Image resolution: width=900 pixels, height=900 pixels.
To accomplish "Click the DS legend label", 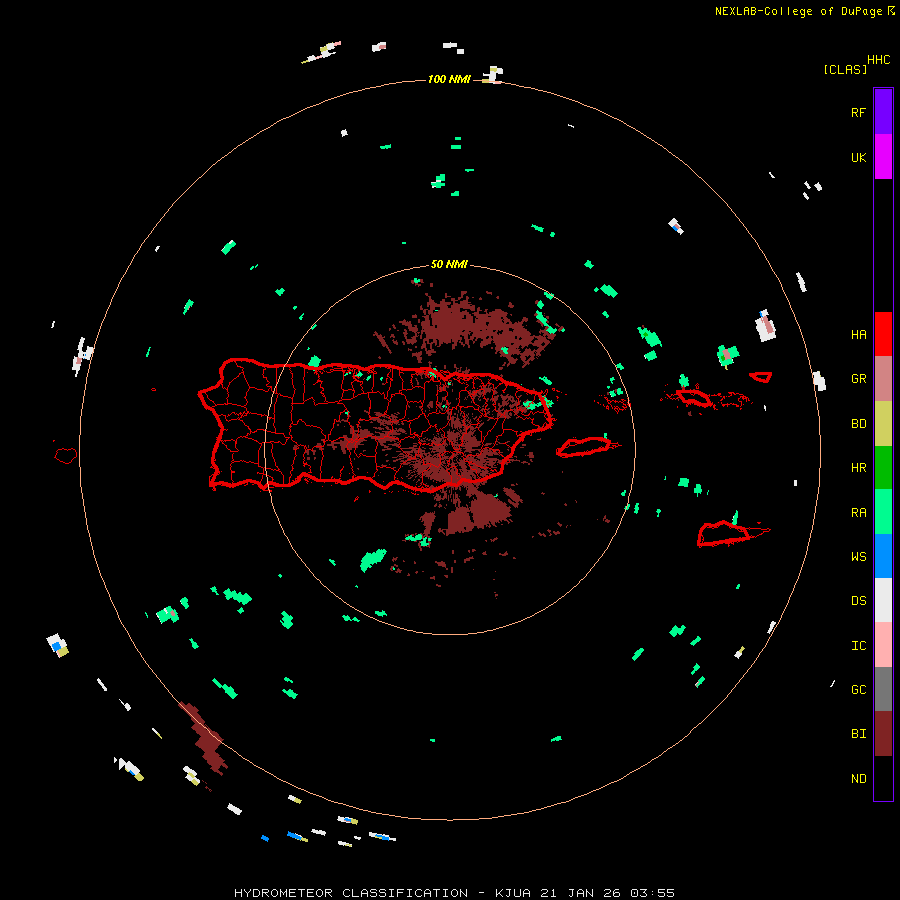I will (x=858, y=601).
